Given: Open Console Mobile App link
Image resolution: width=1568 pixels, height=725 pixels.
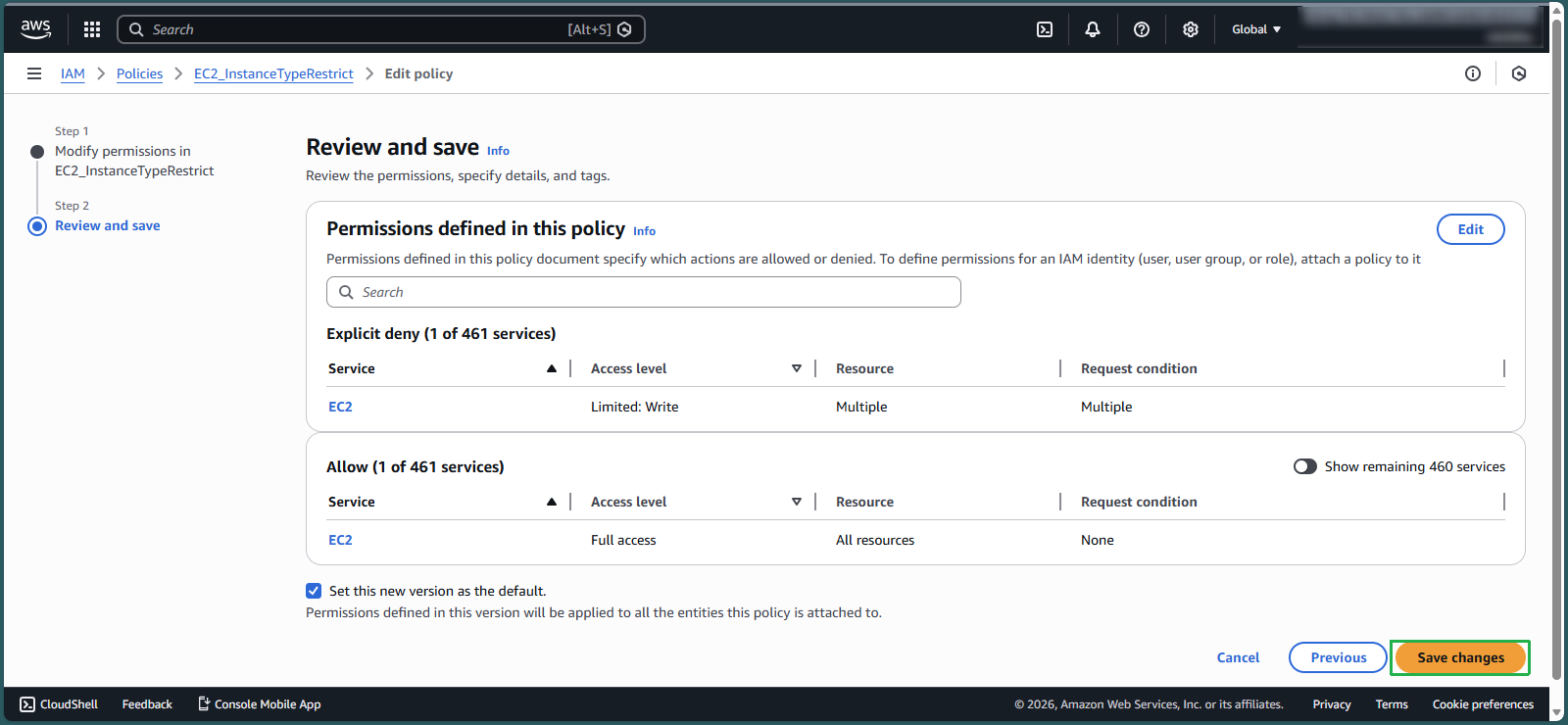Looking at the screenshot, I should point(260,704).
